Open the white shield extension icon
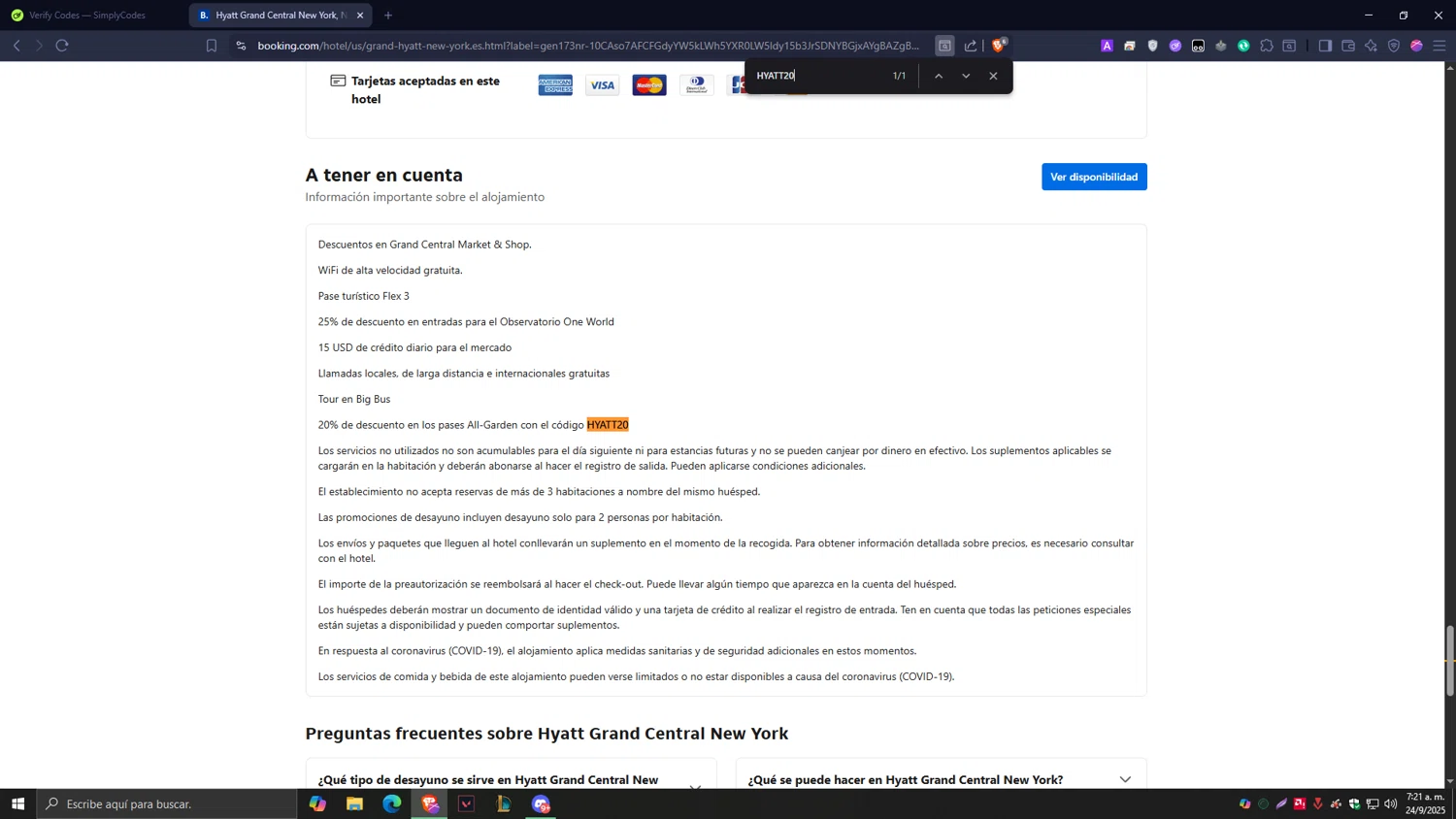This screenshot has width=1456, height=819. pyautogui.click(x=1152, y=46)
